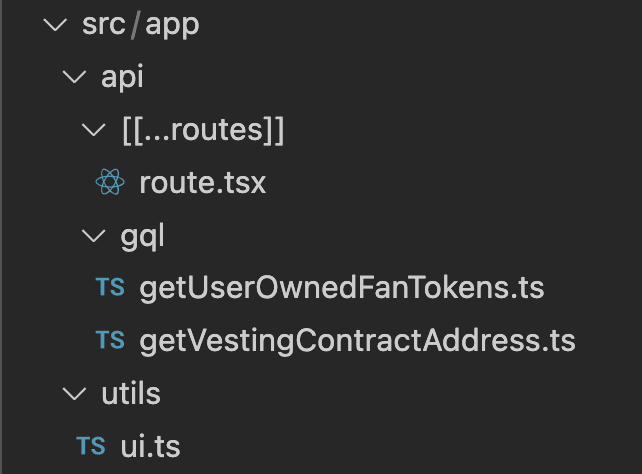Open the ui.ts file
Viewport: 642px width, 474px height.
150,446
